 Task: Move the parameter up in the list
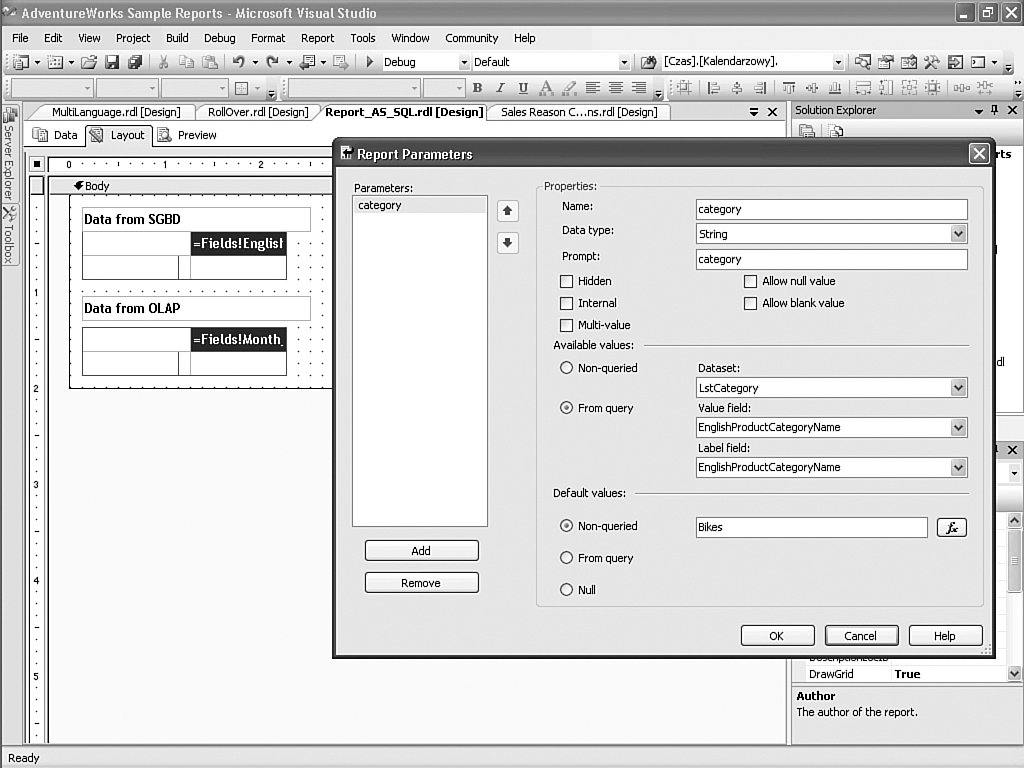click(507, 211)
